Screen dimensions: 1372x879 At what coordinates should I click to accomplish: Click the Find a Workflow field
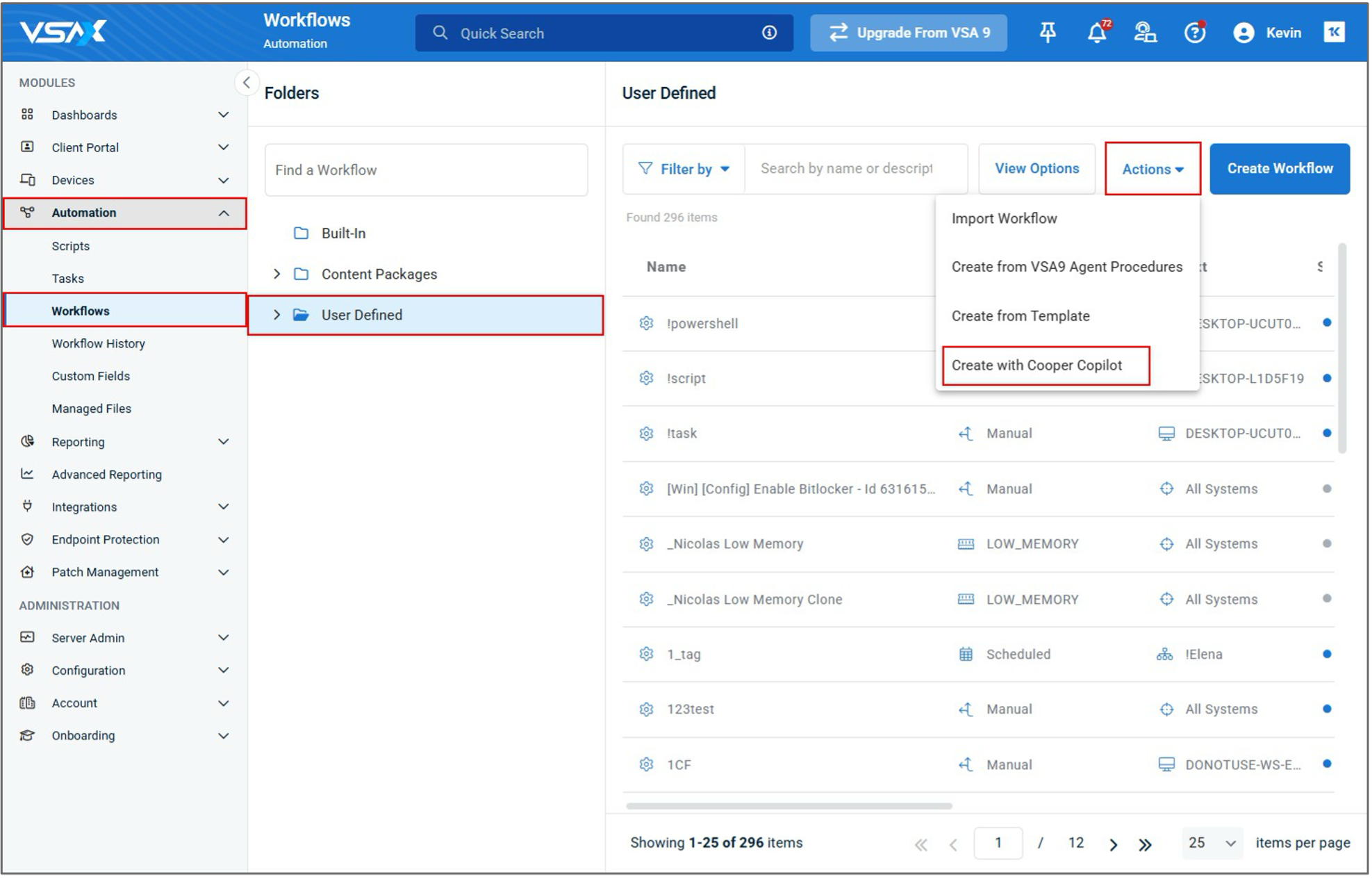(x=426, y=170)
